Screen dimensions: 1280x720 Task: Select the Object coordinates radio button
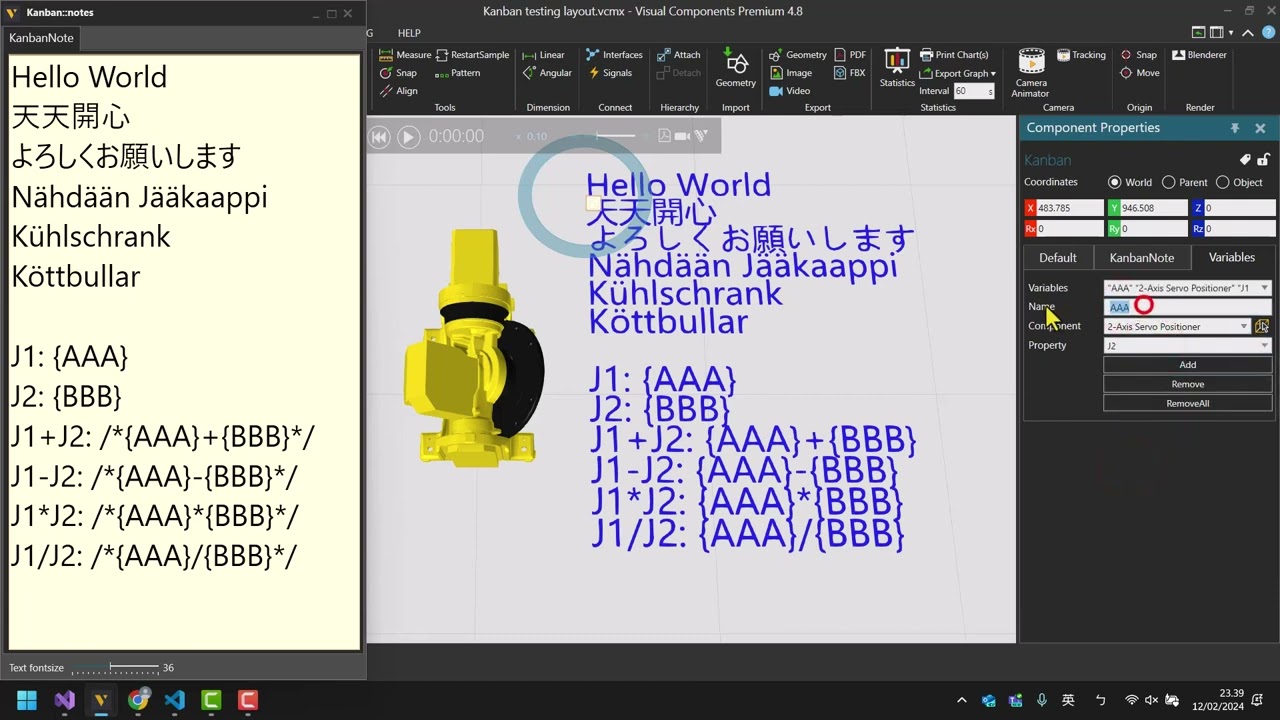1222,183
